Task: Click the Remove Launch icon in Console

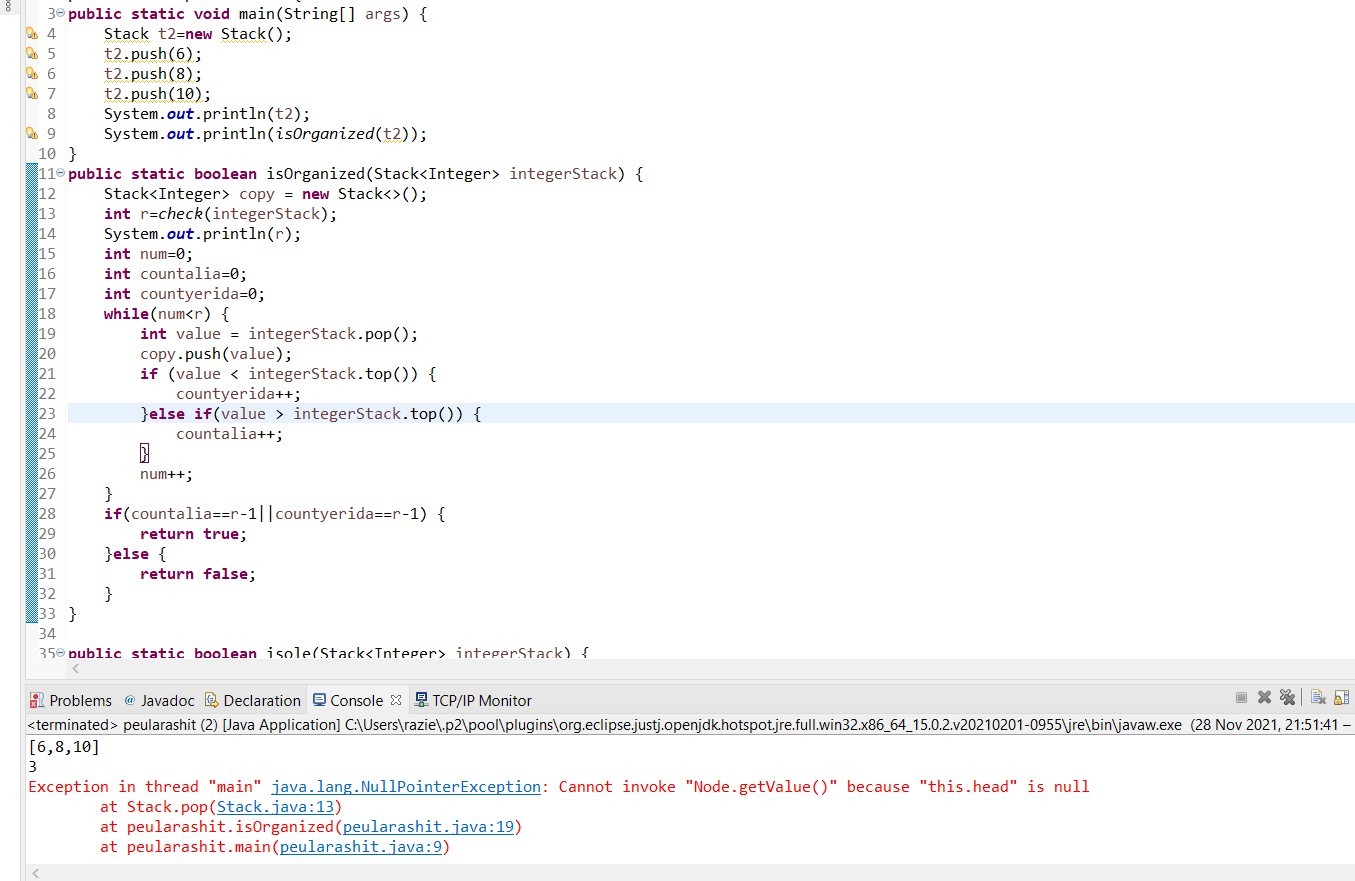Action: pyautogui.click(x=1264, y=698)
